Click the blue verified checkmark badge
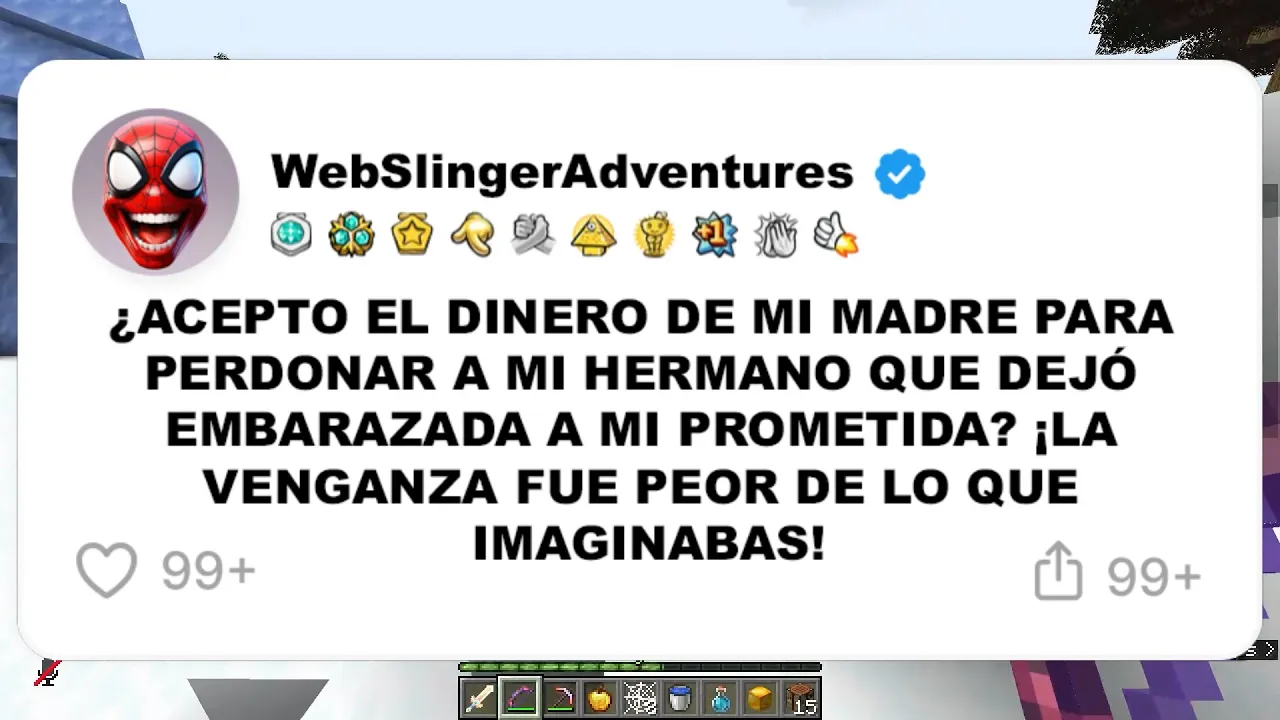This screenshot has width=1280, height=720. [900, 174]
